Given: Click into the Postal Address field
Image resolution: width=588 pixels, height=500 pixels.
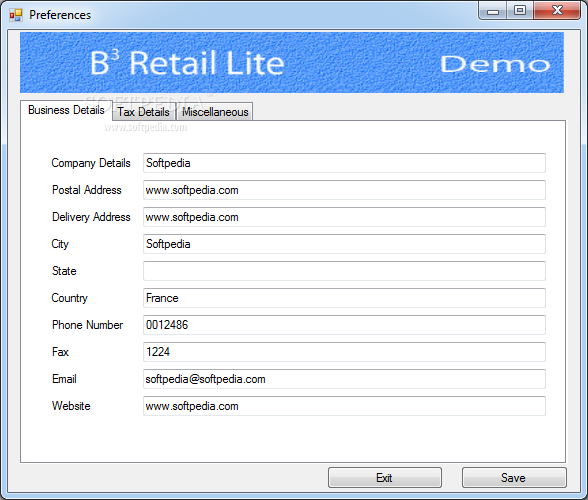Looking at the screenshot, I should (344, 190).
